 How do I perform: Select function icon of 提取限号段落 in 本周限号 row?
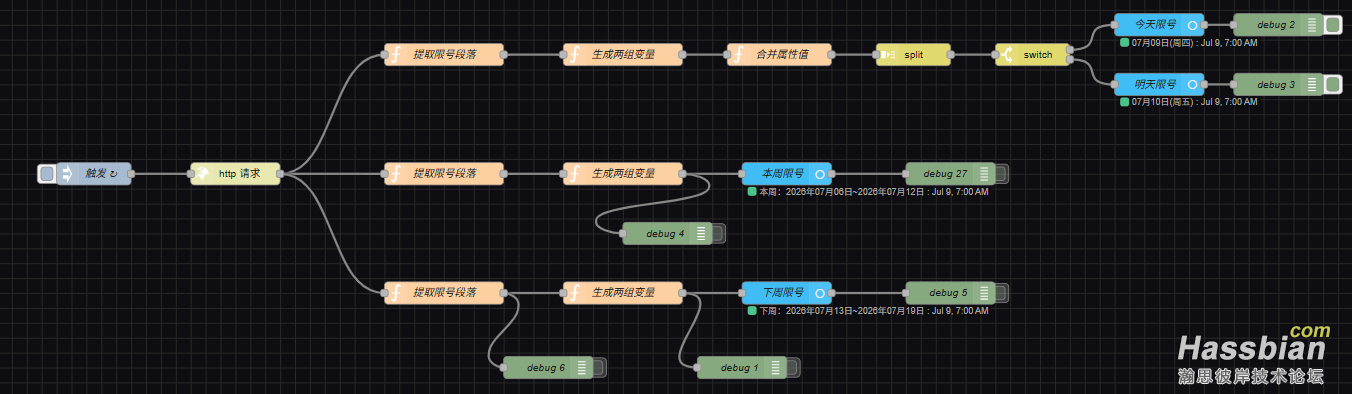pyautogui.click(x=395, y=174)
